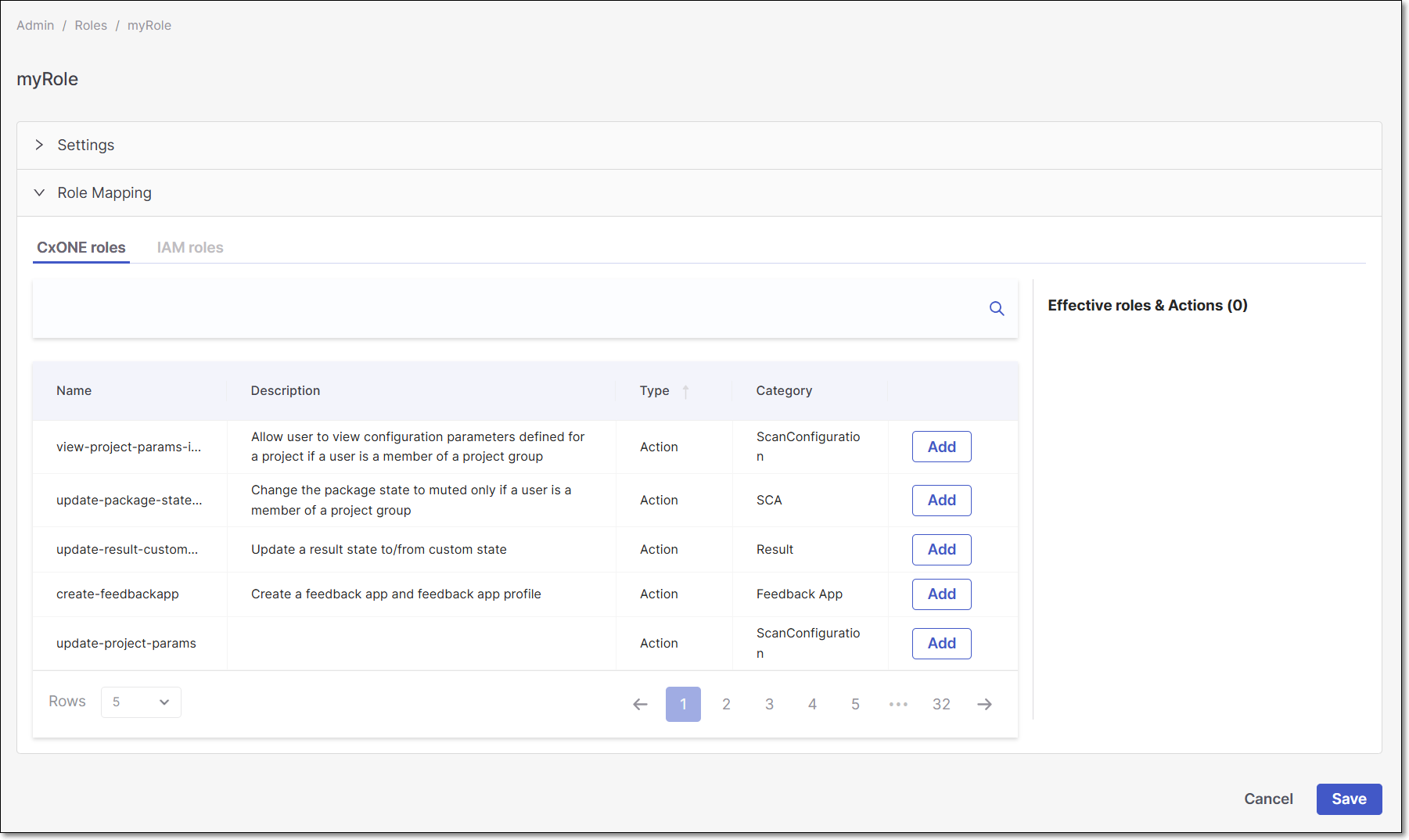Screen dimensions: 1409x840
Task: Select the create-feedbackapp name cell
Action: (x=117, y=594)
